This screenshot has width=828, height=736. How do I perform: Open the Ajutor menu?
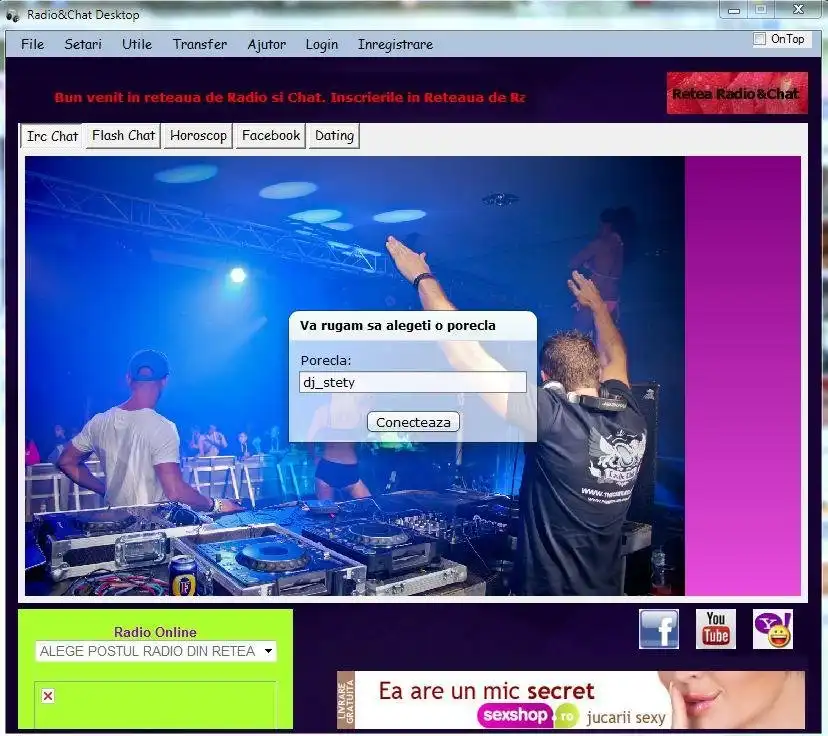pyautogui.click(x=267, y=44)
